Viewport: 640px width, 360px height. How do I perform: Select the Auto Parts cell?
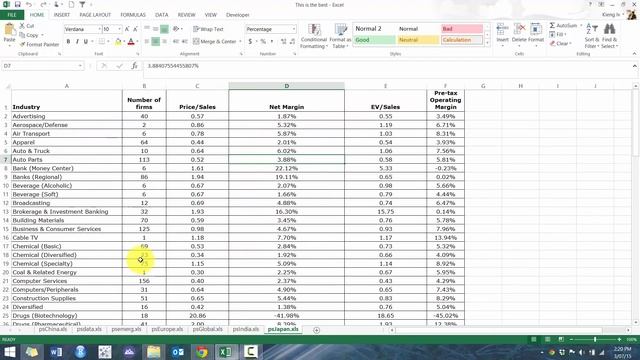(67, 160)
